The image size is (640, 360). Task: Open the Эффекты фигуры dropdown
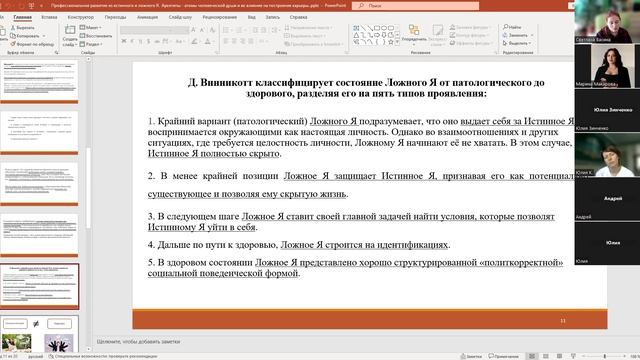click(471, 43)
